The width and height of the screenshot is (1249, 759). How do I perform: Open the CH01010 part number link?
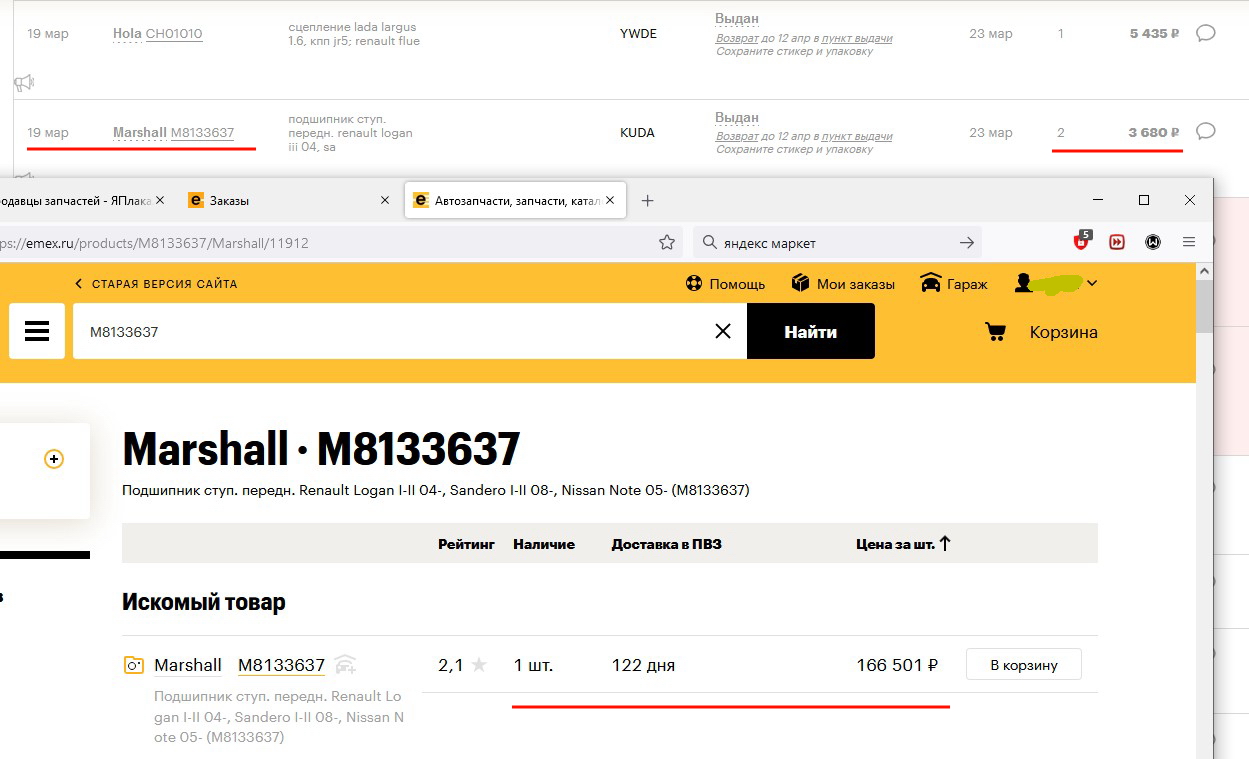[x=174, y=33]
